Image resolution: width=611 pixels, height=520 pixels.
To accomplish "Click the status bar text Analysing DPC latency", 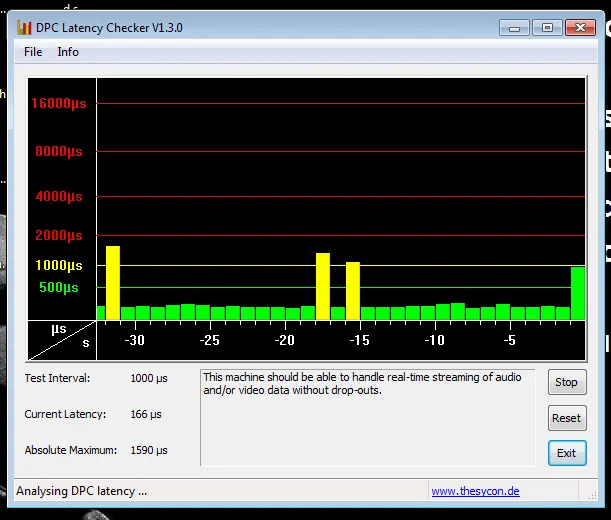I will pyautogui.click(x=82, y=491).
